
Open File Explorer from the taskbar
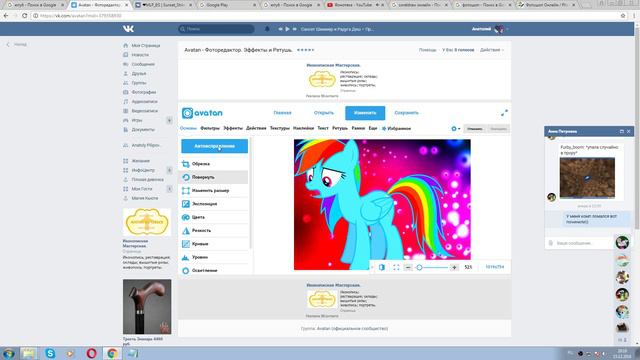point(29,353)
